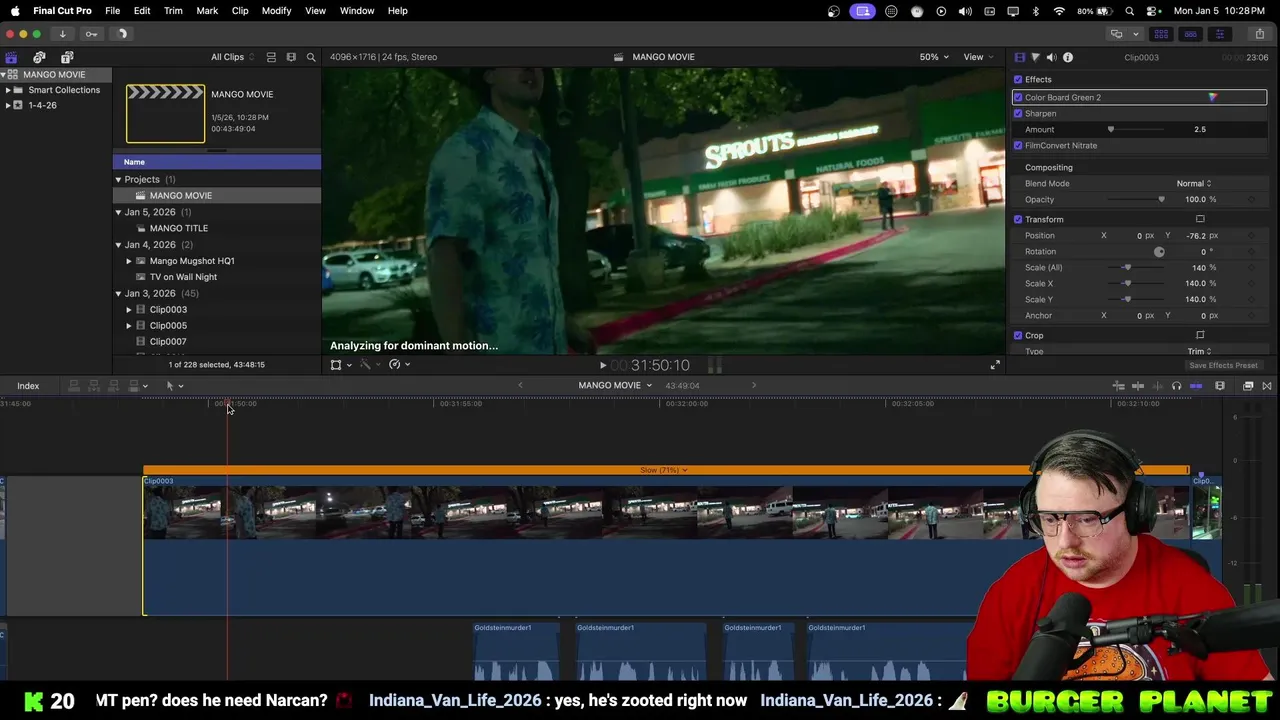
Task: Enter full screen viewer arrows icon
Action: pos(995,365)
